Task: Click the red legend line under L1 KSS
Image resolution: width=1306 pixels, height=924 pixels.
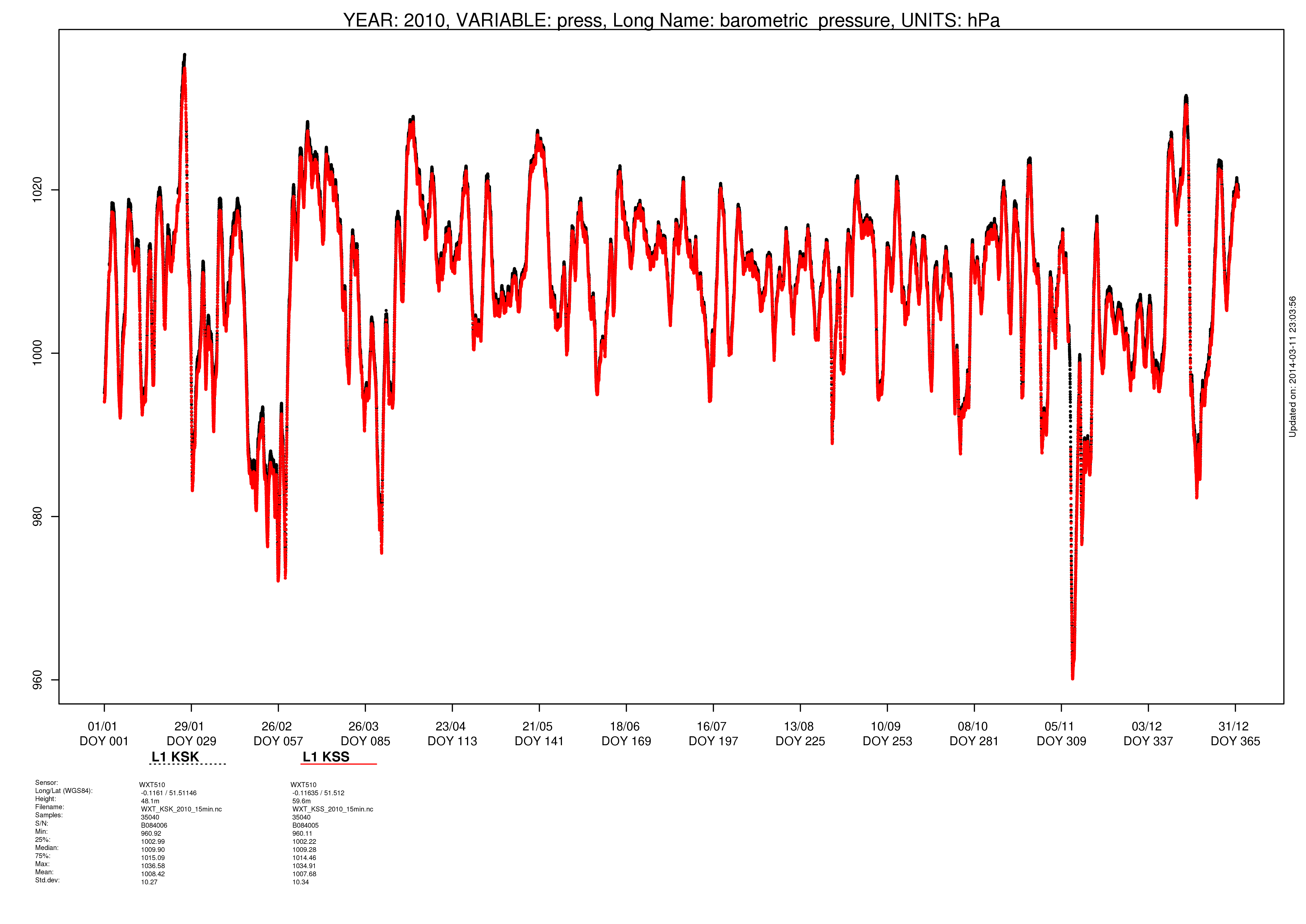Action: (x=339, y=764)
